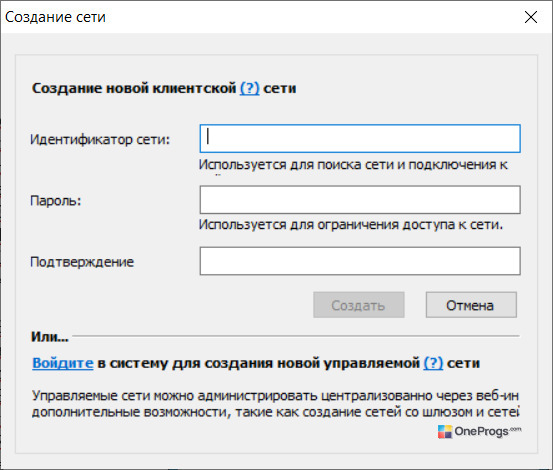Select the Пароль input field
The height and width of the screenshot is (470, 553).
(x=360, y=200)
